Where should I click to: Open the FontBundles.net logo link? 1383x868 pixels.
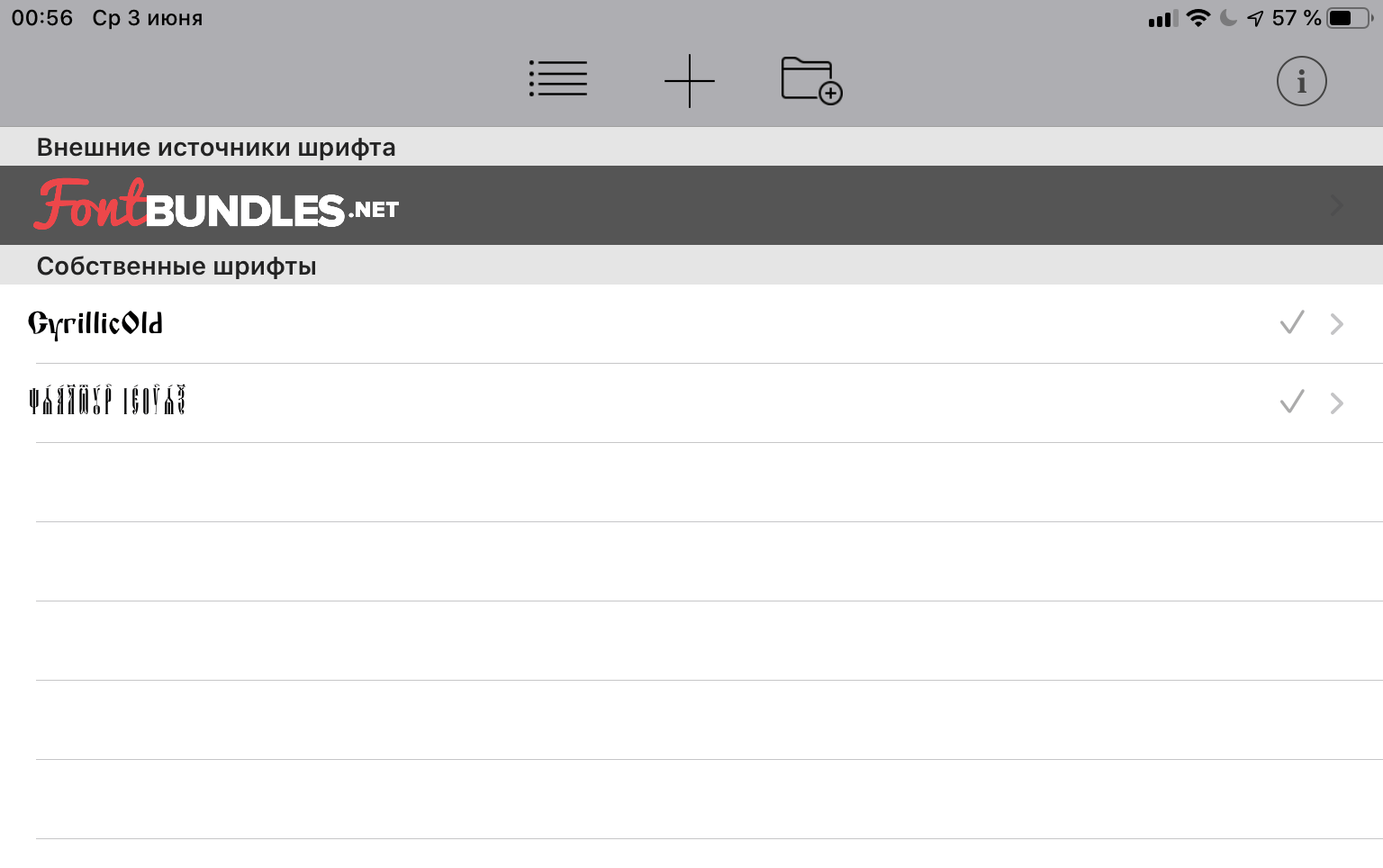(x=217, y=205)
